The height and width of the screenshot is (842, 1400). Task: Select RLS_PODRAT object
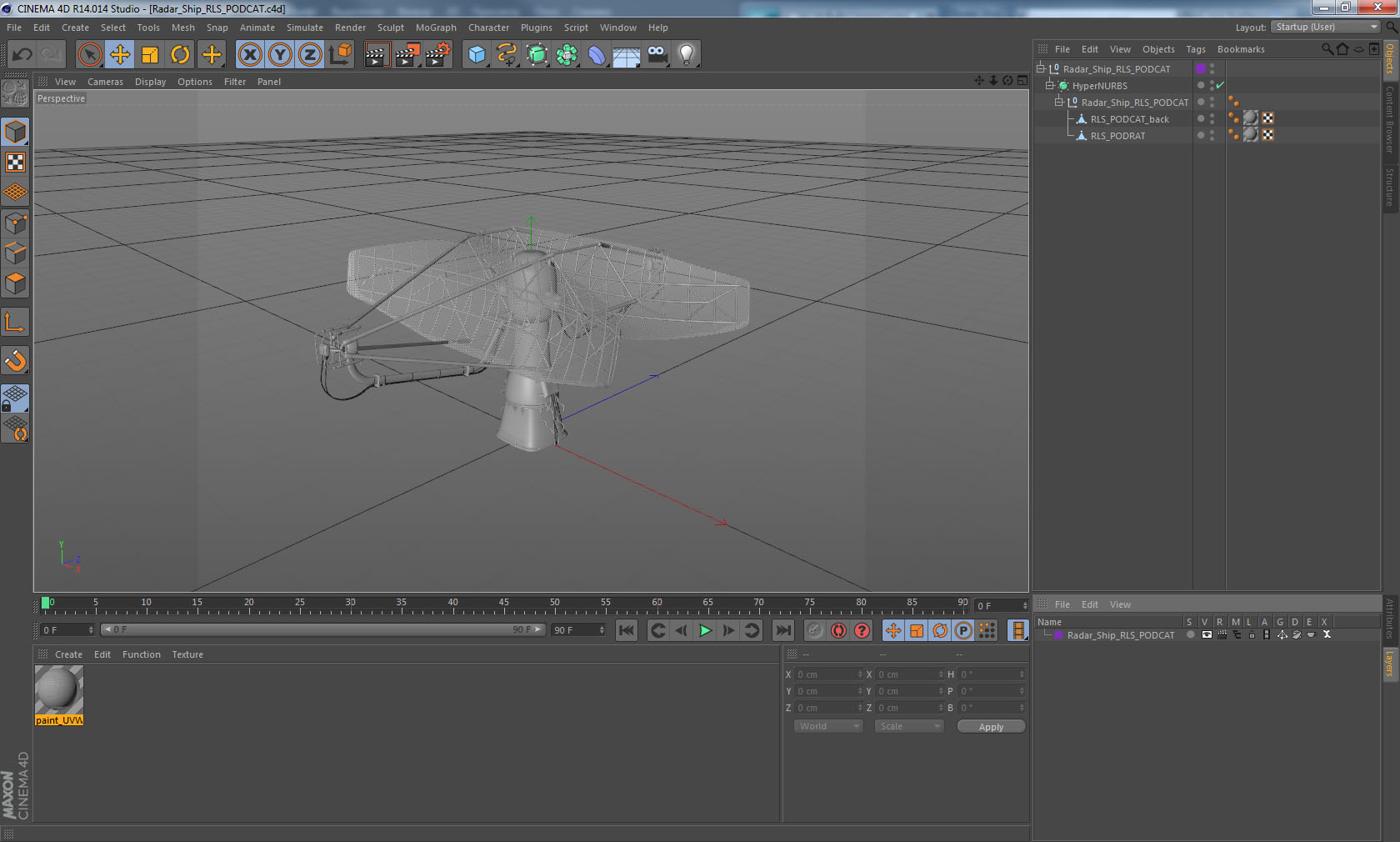pos(1117,136)
